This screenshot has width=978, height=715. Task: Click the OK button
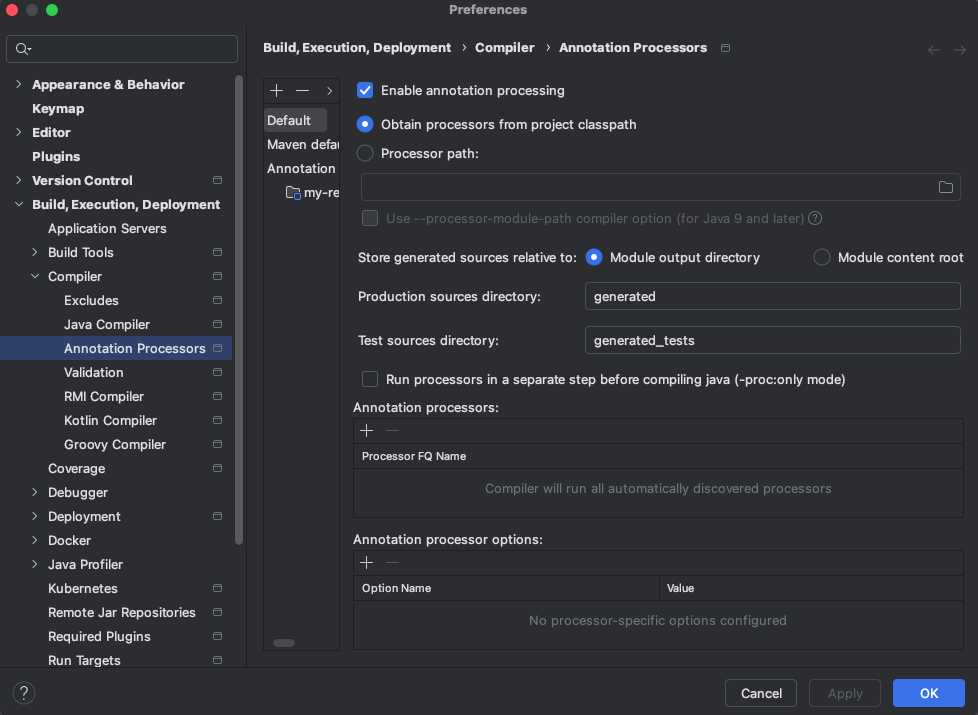pyautogui.click(x=928, y=693)
